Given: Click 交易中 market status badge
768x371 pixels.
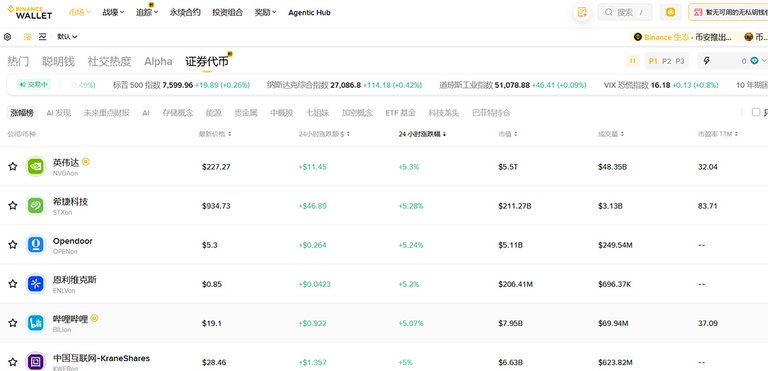Looking at the screenshot, I should coord(33,85).
